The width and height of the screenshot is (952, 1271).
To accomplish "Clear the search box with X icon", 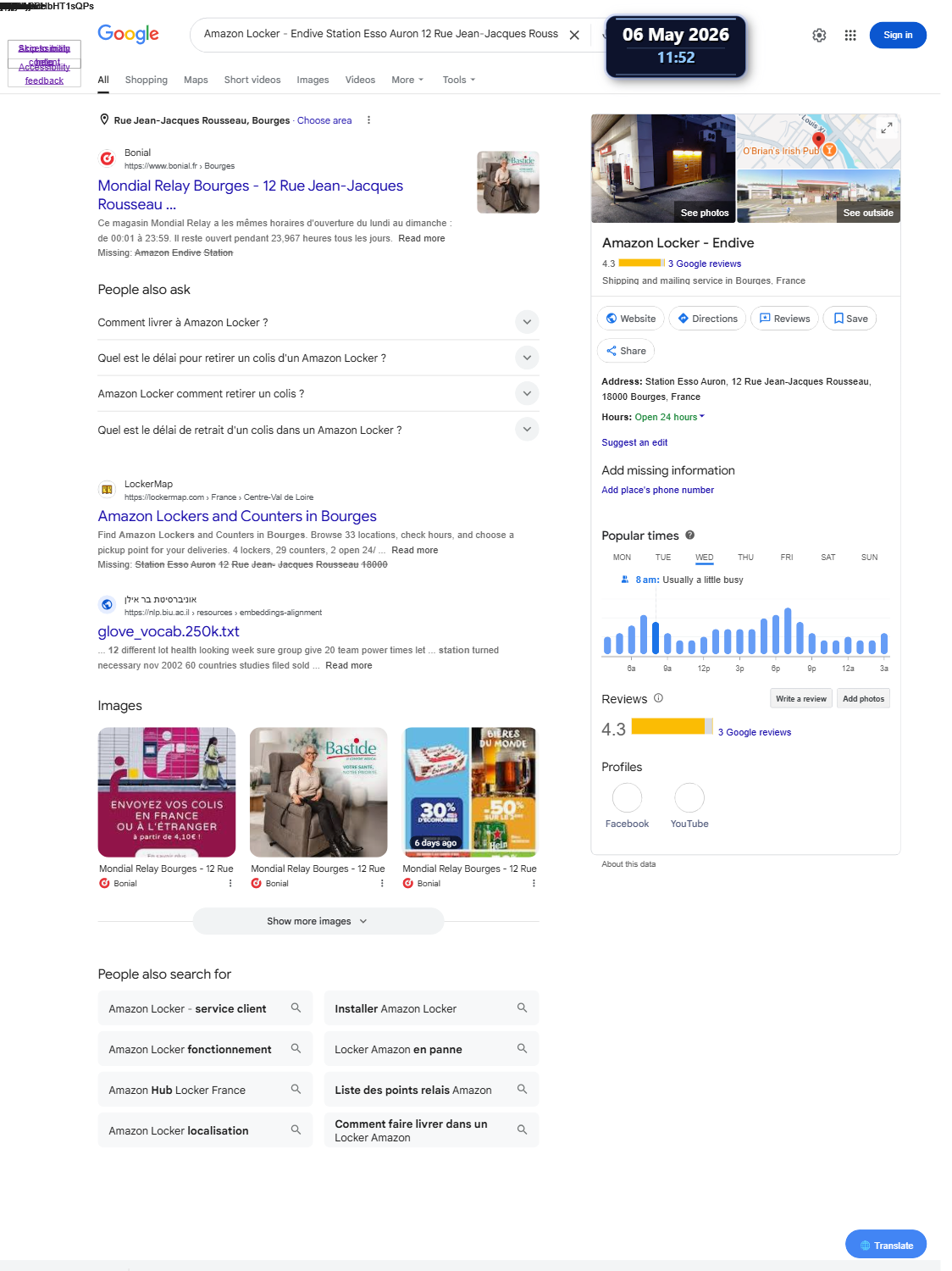I will 574,35.
